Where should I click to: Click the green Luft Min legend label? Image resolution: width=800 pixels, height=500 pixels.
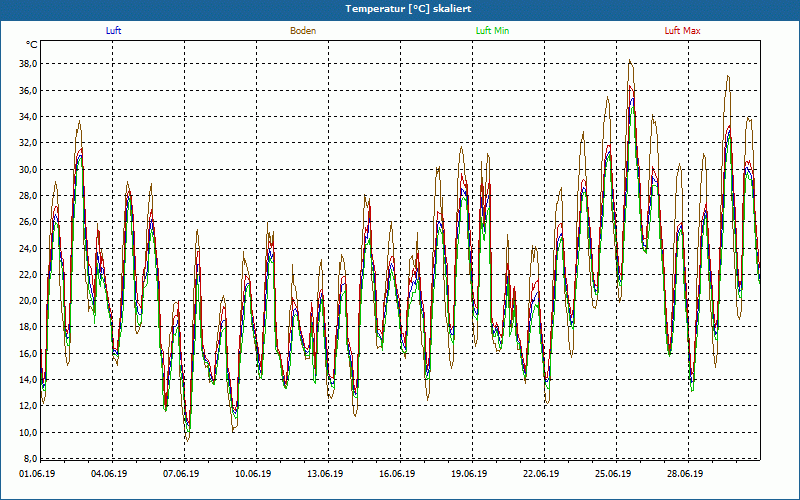[492, 31]
